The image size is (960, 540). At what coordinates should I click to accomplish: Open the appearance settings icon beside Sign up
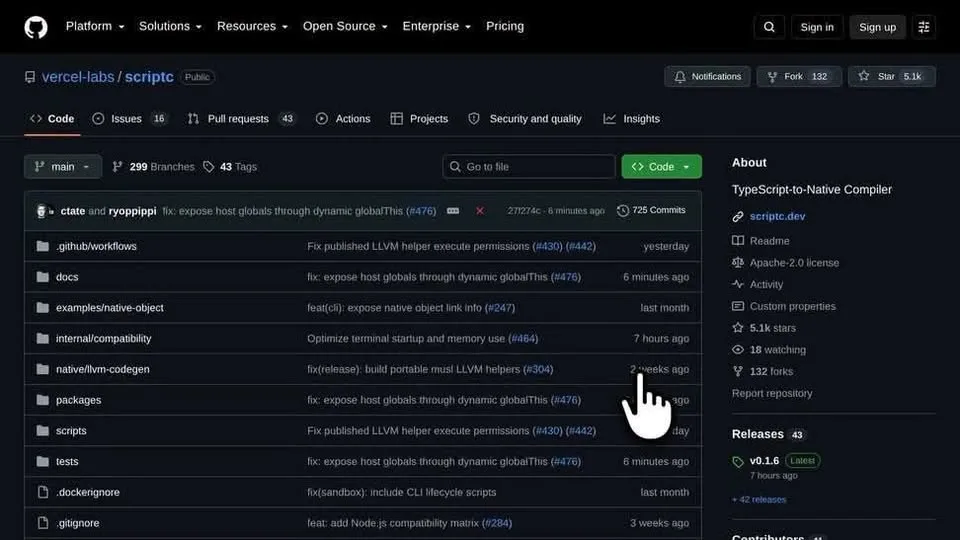(924, 27)
